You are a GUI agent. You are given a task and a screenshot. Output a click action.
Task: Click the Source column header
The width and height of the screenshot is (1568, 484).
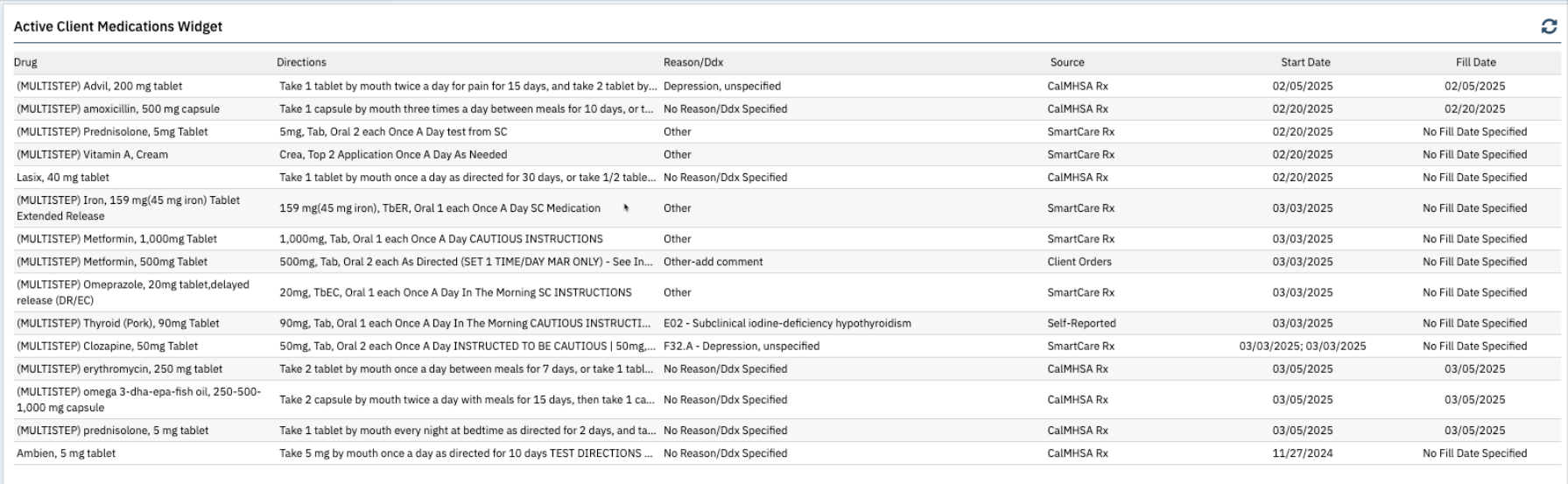coord(1066,62)
